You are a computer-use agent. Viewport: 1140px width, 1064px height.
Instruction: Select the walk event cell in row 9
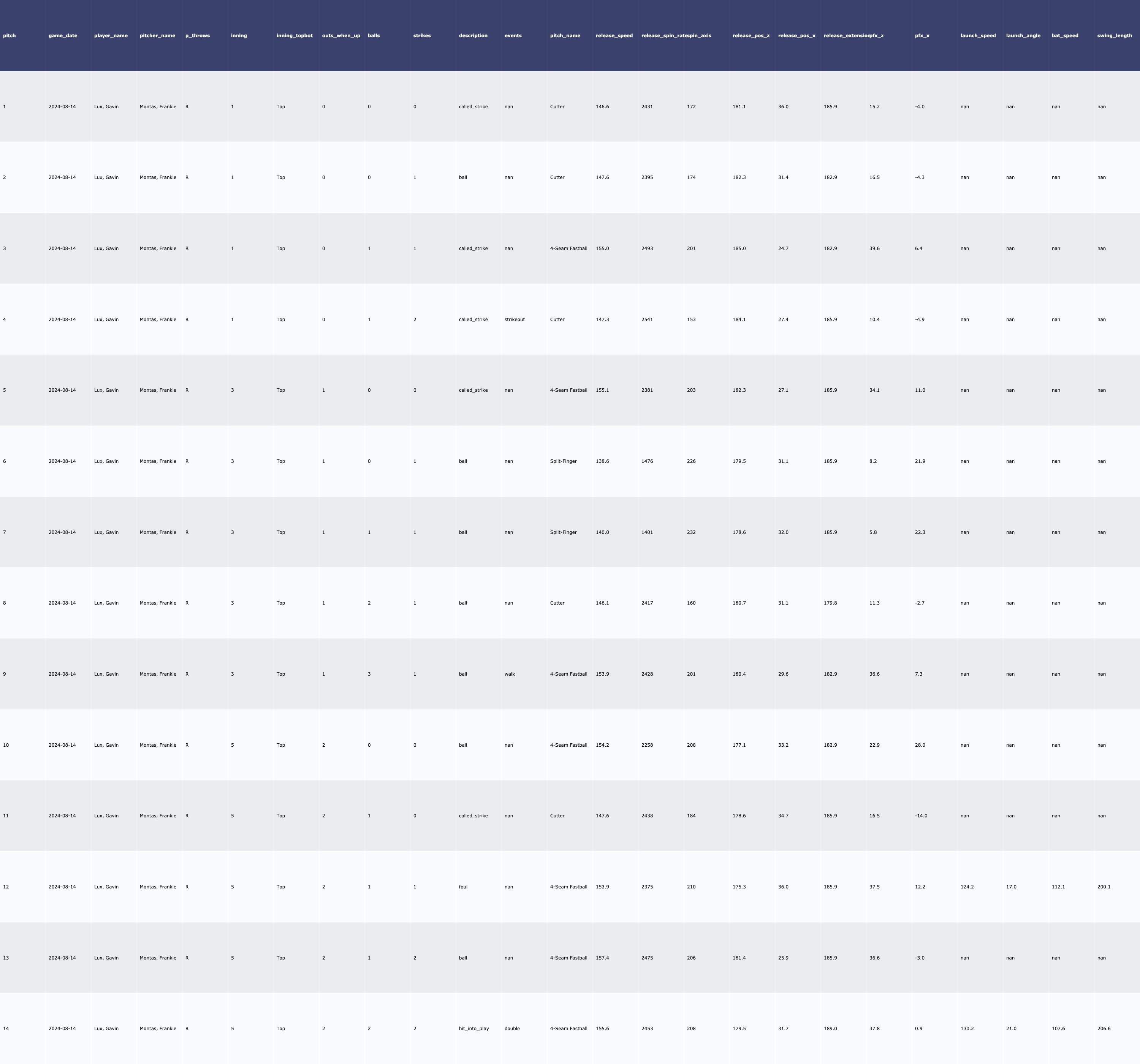(x=509, y=674)
